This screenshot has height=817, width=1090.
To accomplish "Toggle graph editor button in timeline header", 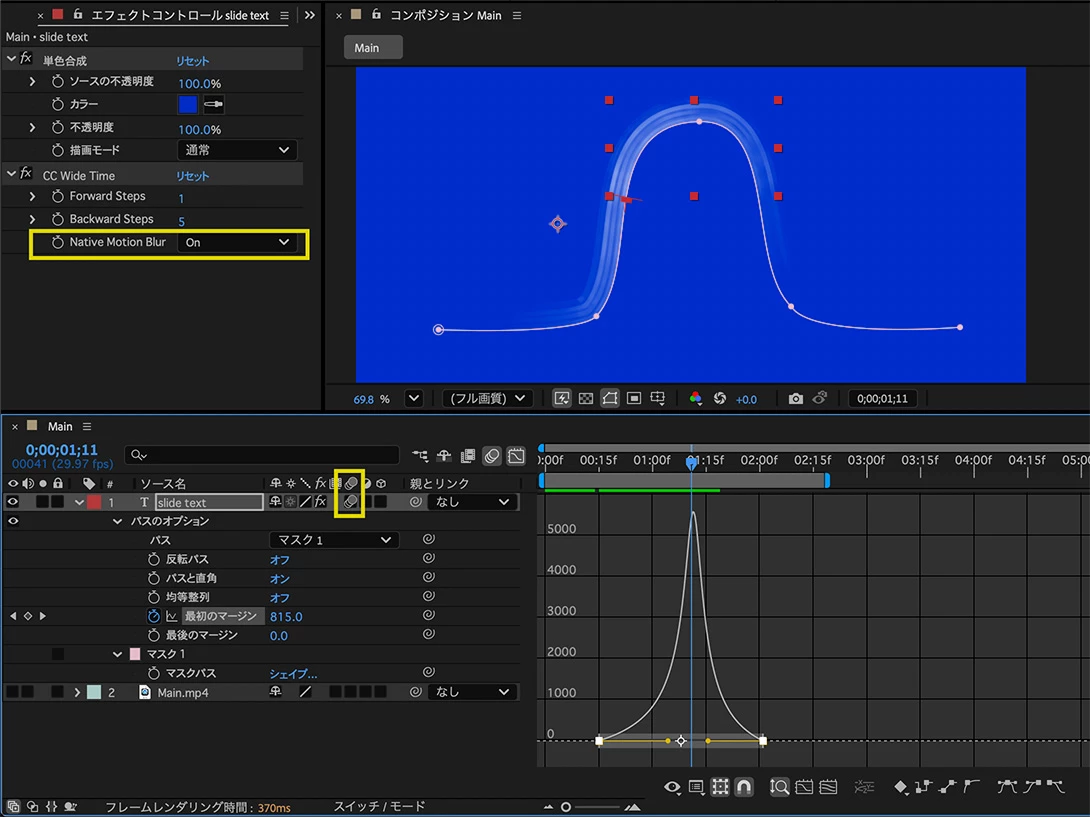I will coord(516,456).
